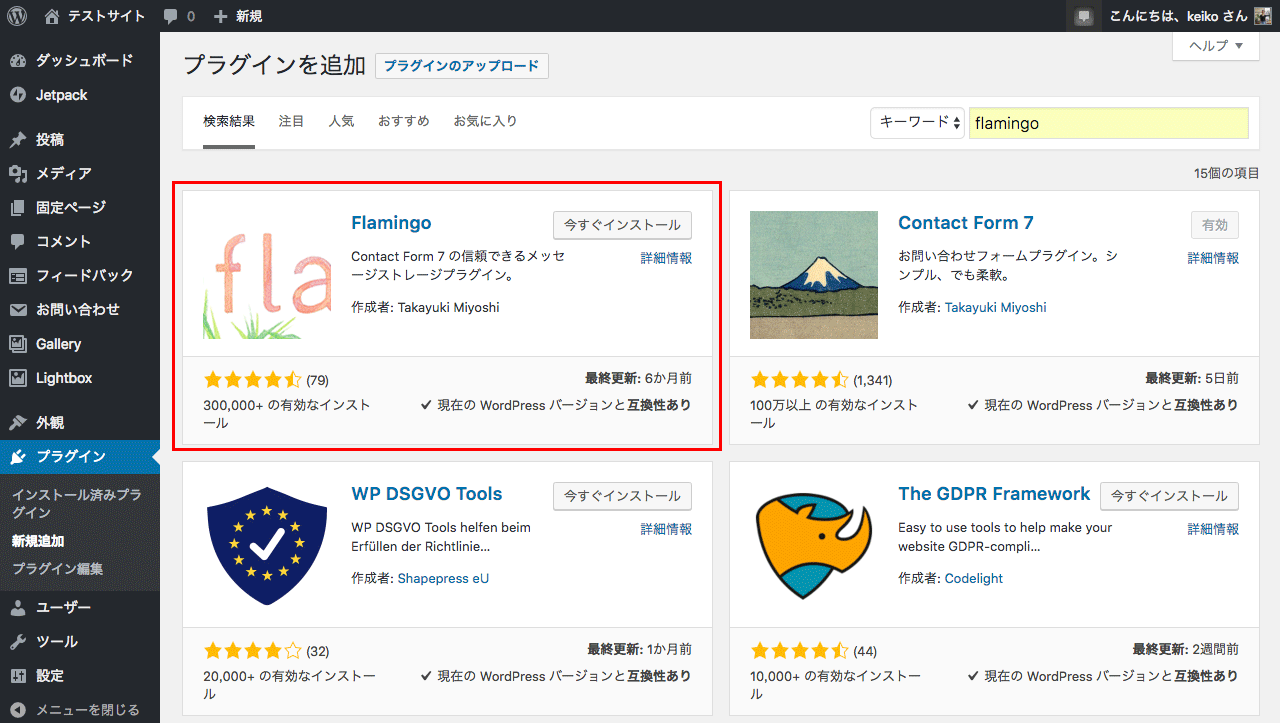Click the 投稿 pushpin icon
This screenshot has height=723, width=1280.
pyautogui.click(x=18, y=139)
